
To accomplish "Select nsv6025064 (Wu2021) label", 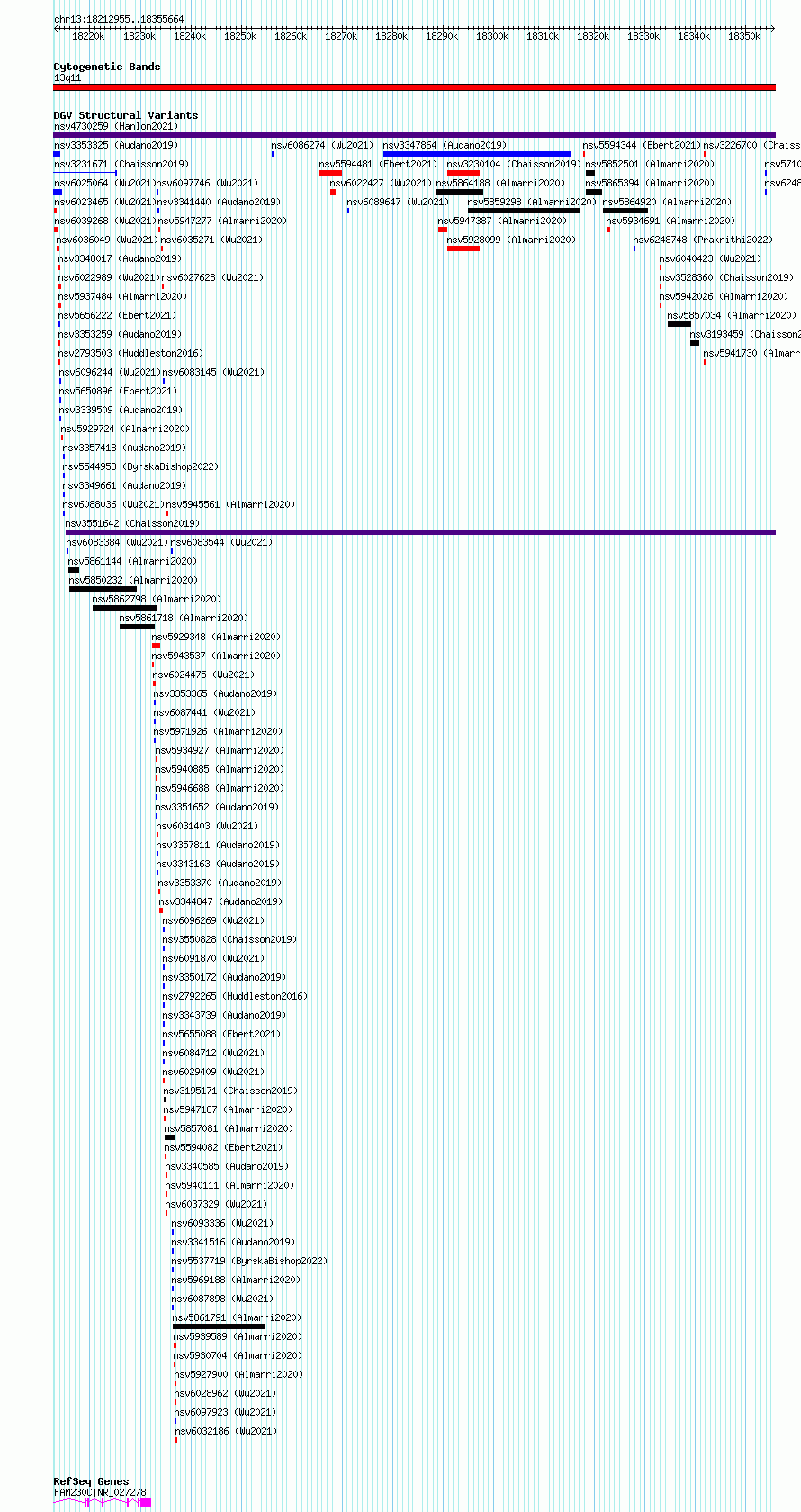I will tap(104, 183).
